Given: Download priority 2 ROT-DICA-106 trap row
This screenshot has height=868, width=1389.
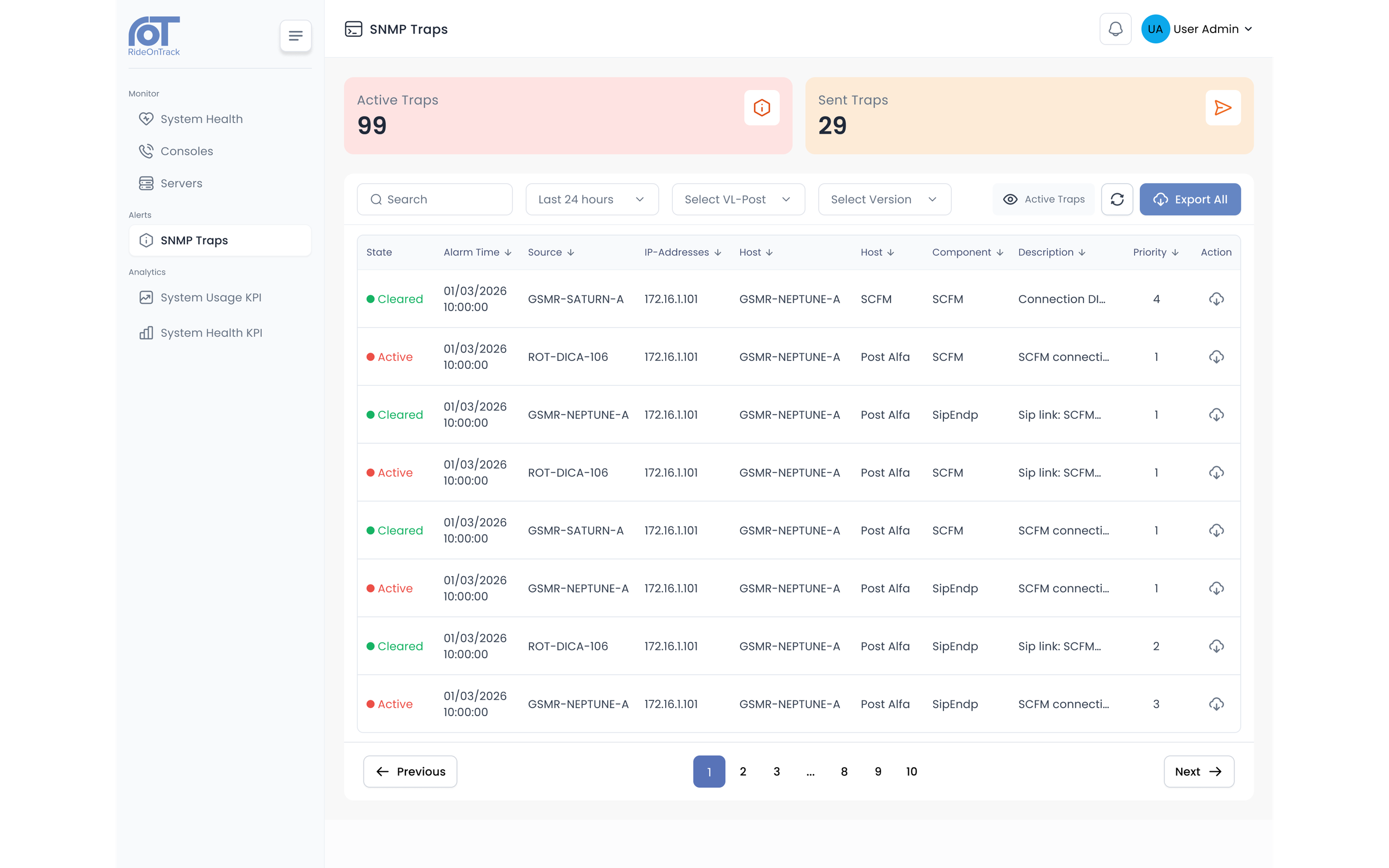Looking at the screenshot, I should coord(1216,647).
